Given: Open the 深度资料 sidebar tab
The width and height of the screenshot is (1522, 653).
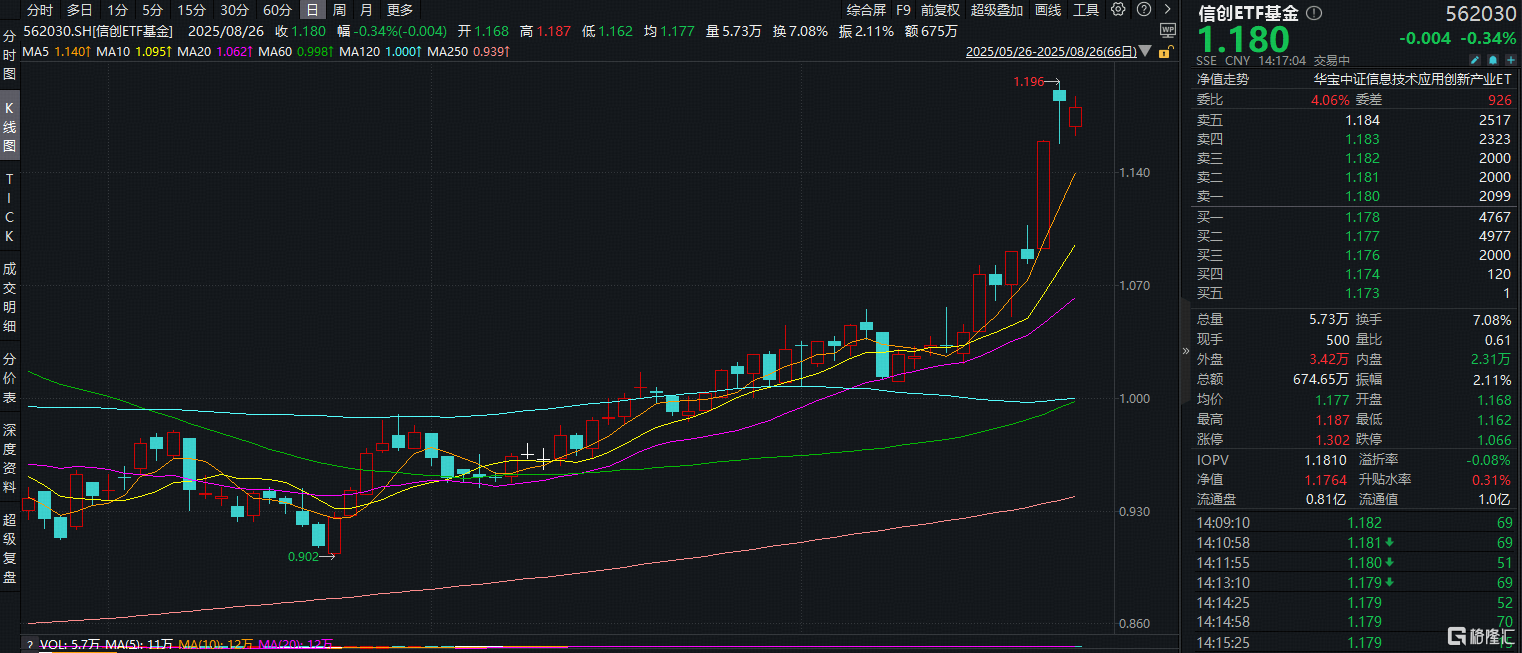Looking at the screenshot, I should pos(10,459).
